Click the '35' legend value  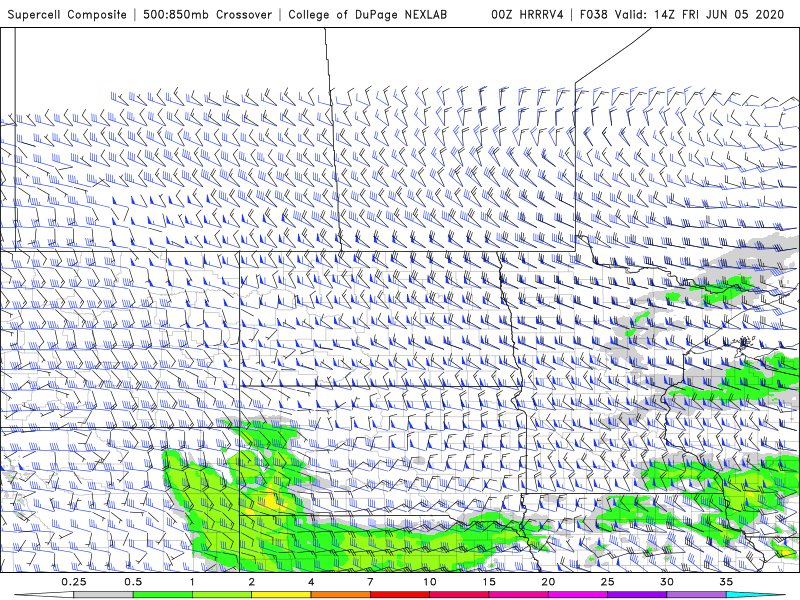[x=726, y=582]
